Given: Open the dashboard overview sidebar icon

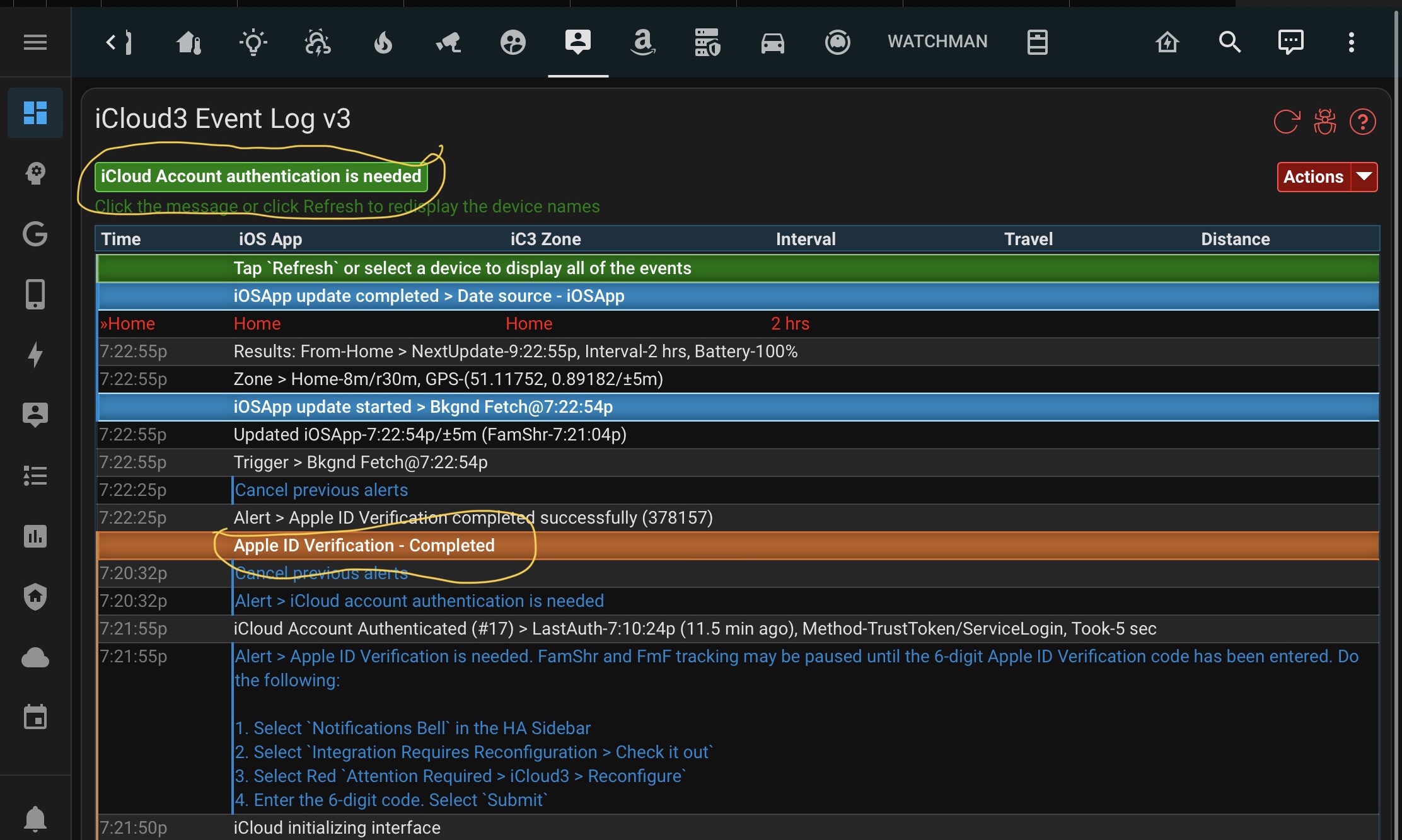Looking at the screenshot, I should pos(35,113).
